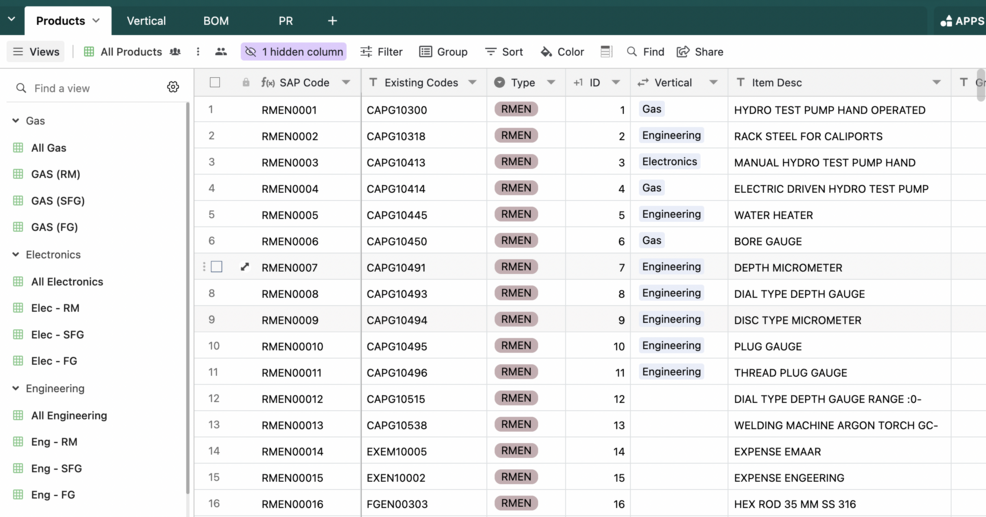This screenshot has width=986, height=517.
Task: Switch to the BOM table tab
Action: click(x=216, y=20)
